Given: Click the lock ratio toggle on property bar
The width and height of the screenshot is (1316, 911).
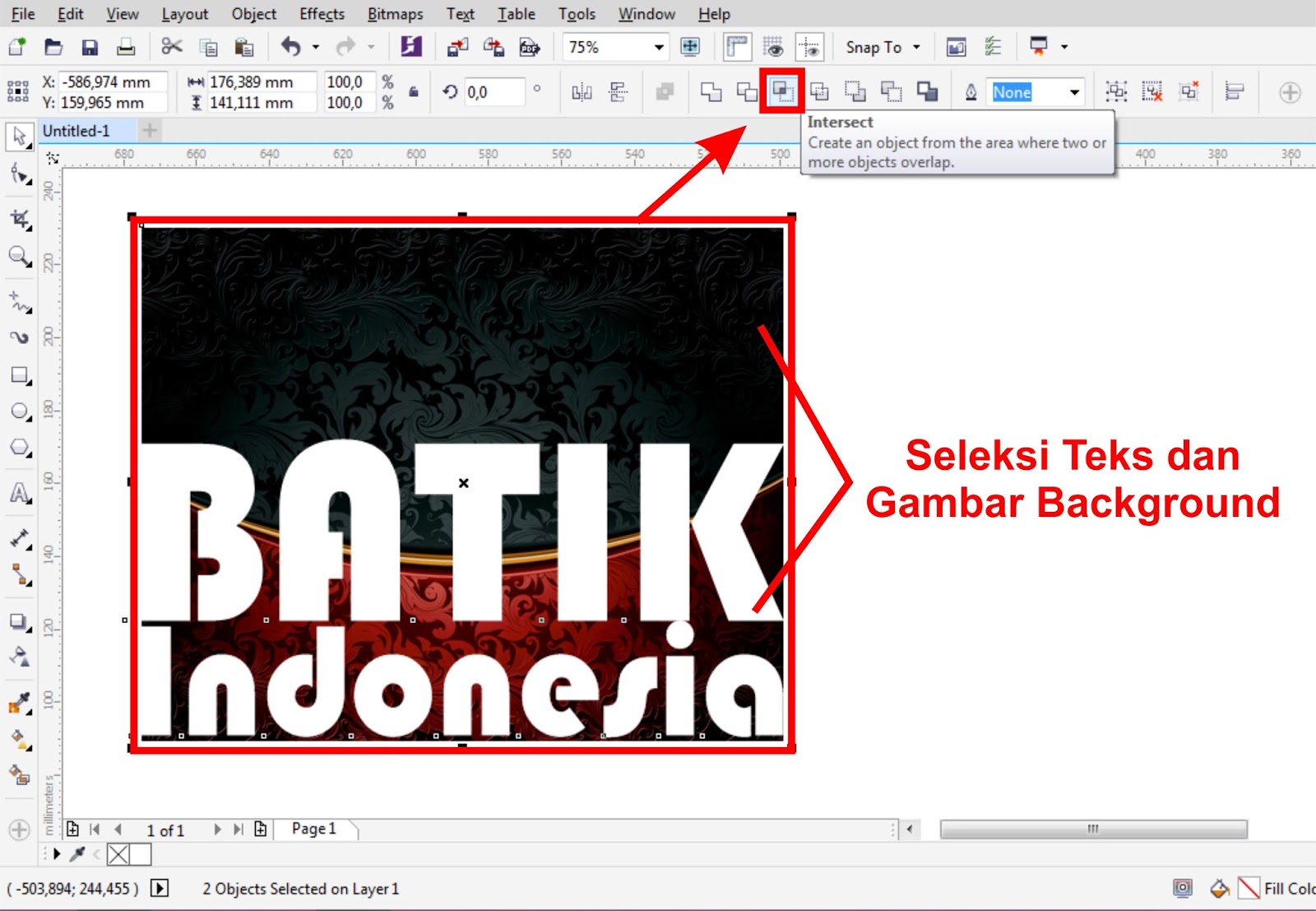Looking at the screenshot, I should (412, 91).
